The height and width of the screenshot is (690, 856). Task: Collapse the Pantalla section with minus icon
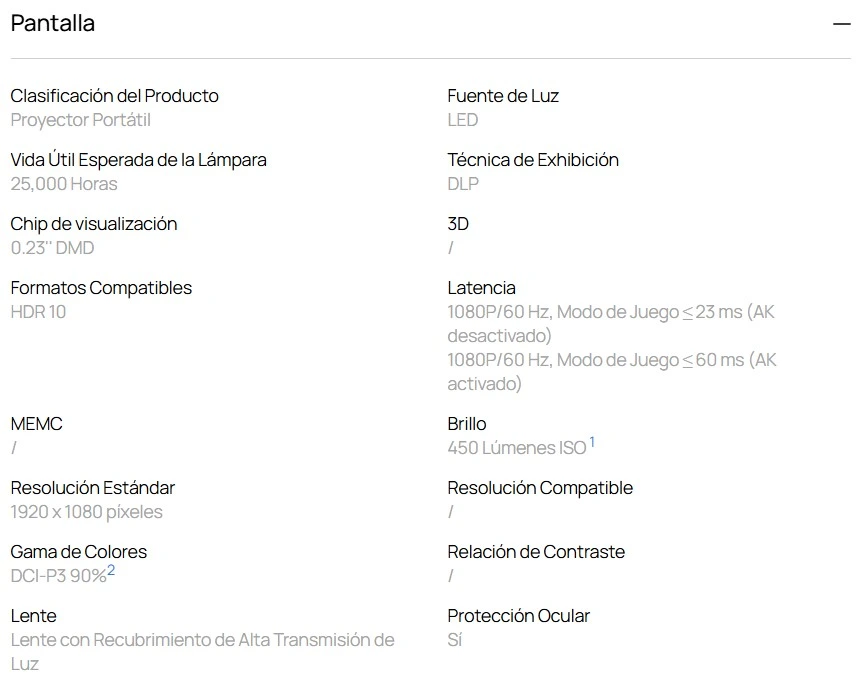841,24
